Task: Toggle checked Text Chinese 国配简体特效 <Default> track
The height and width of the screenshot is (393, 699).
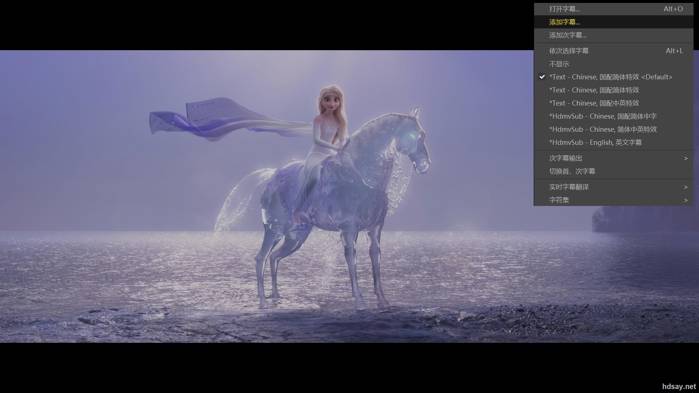Action: coord(613,77)
